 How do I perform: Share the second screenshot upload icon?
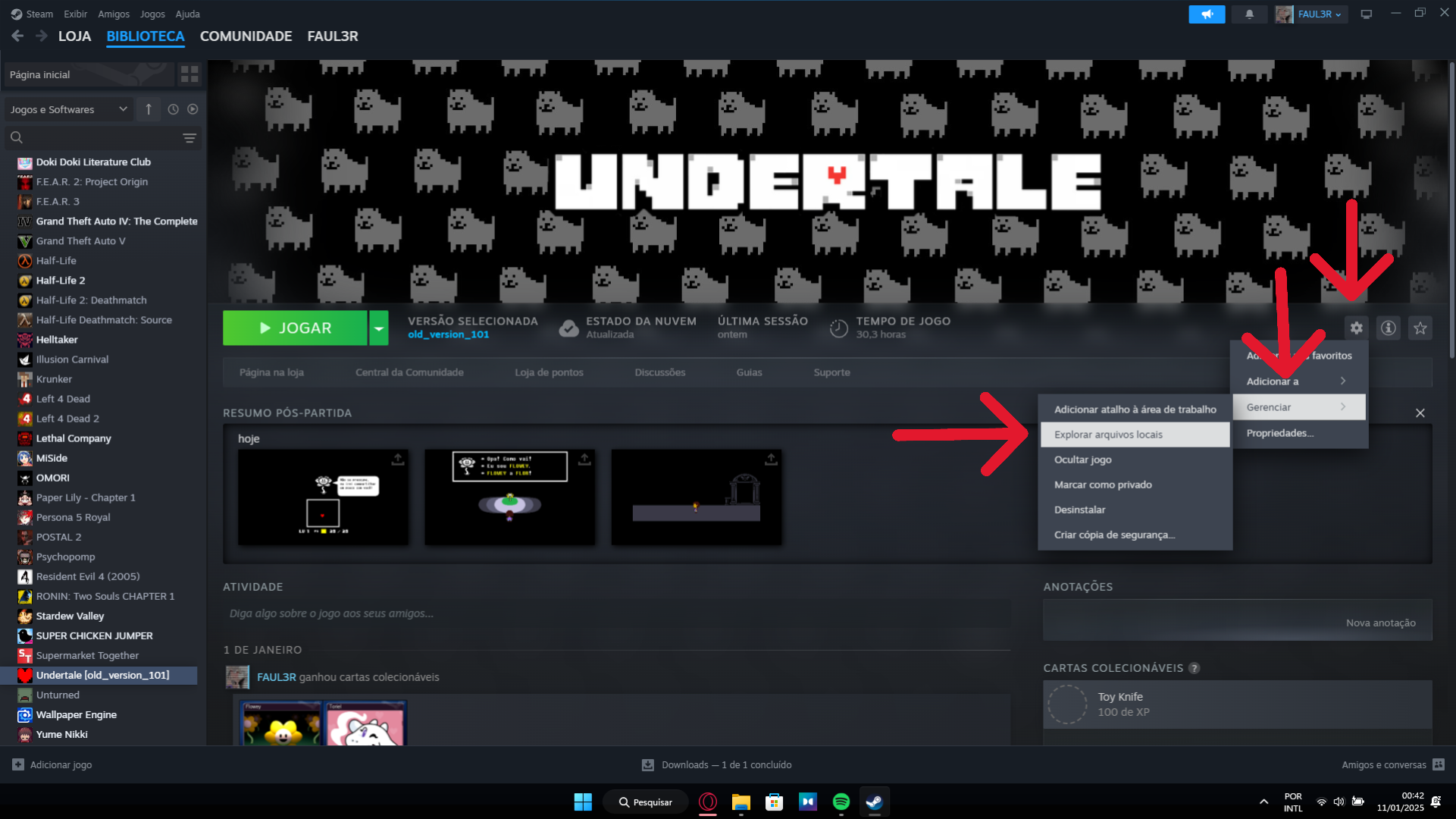[x=584, y=460]
